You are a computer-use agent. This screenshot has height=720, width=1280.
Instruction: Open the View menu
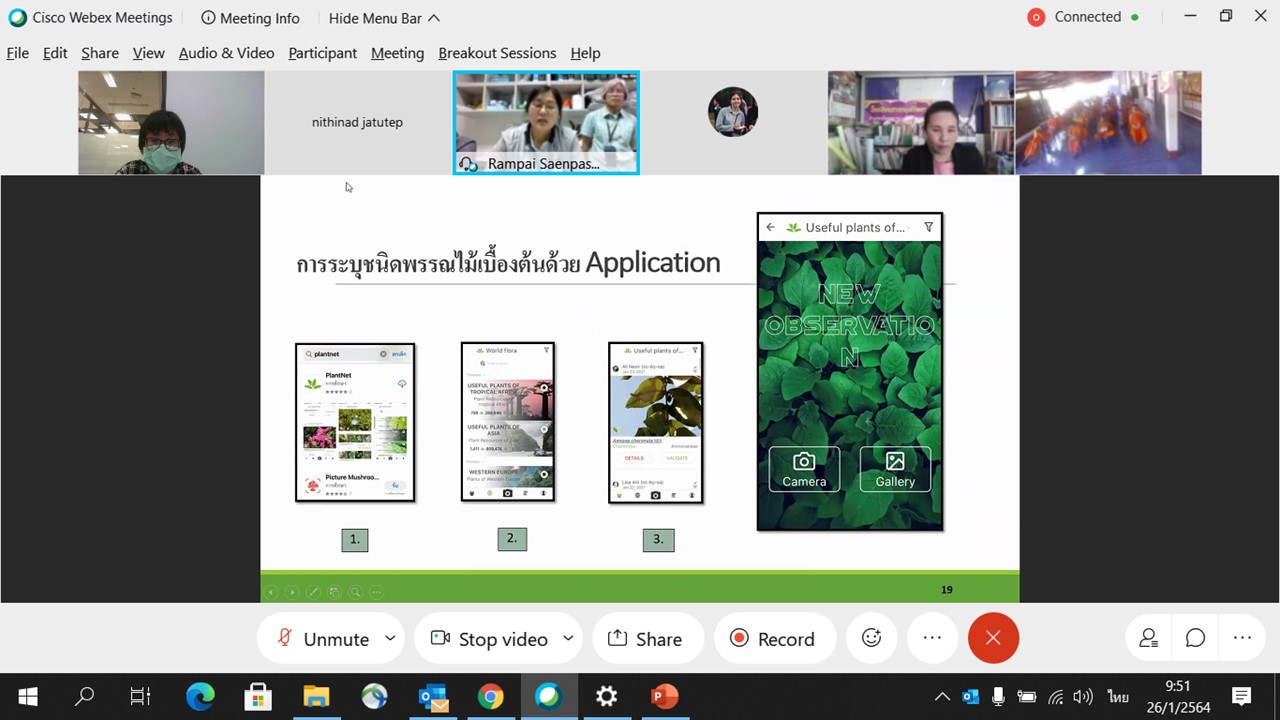[148, 53]
